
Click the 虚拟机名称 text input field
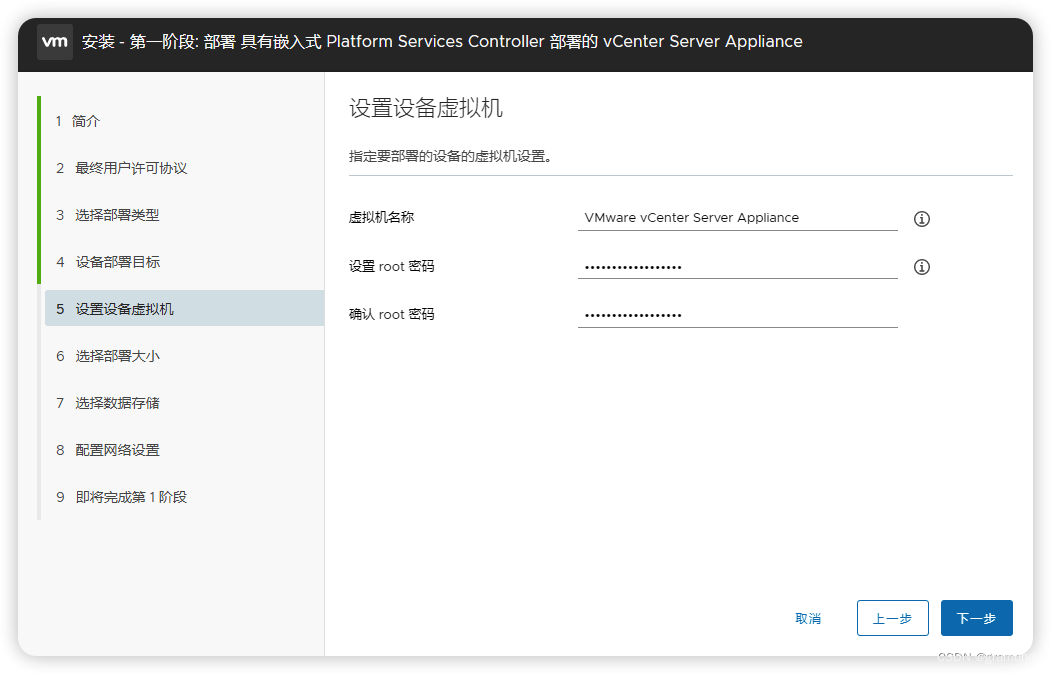[737, 218]
